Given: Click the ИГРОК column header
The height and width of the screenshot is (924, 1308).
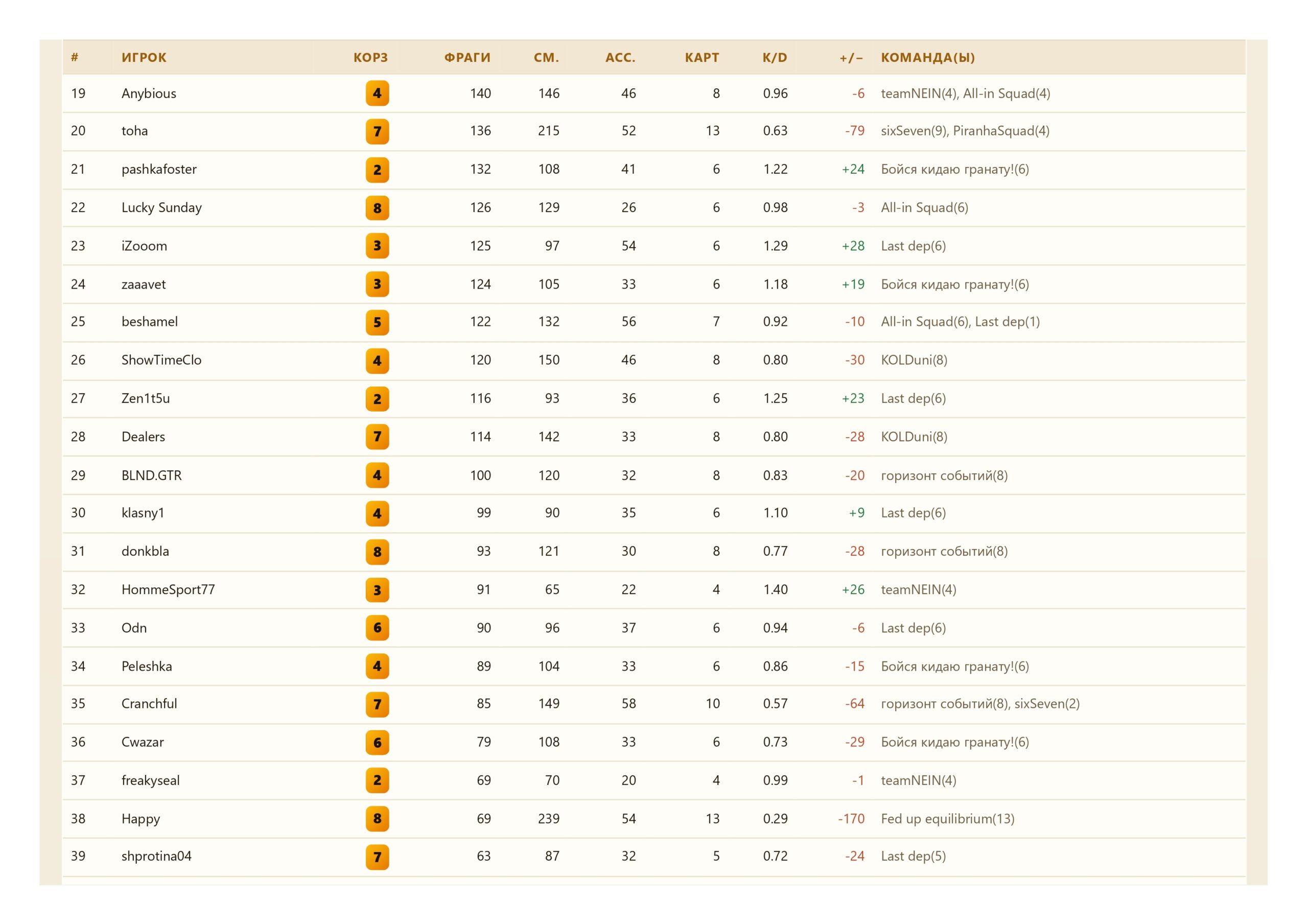Looking at the screenshot, I should tap(144, 58).
